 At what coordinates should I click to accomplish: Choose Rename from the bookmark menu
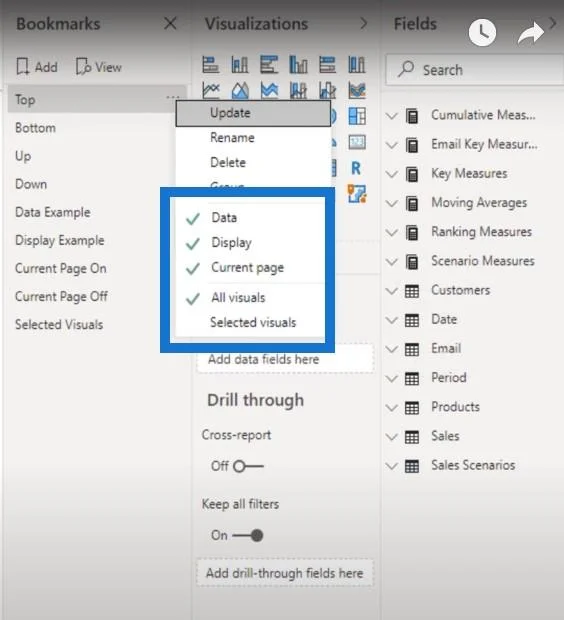232,138
